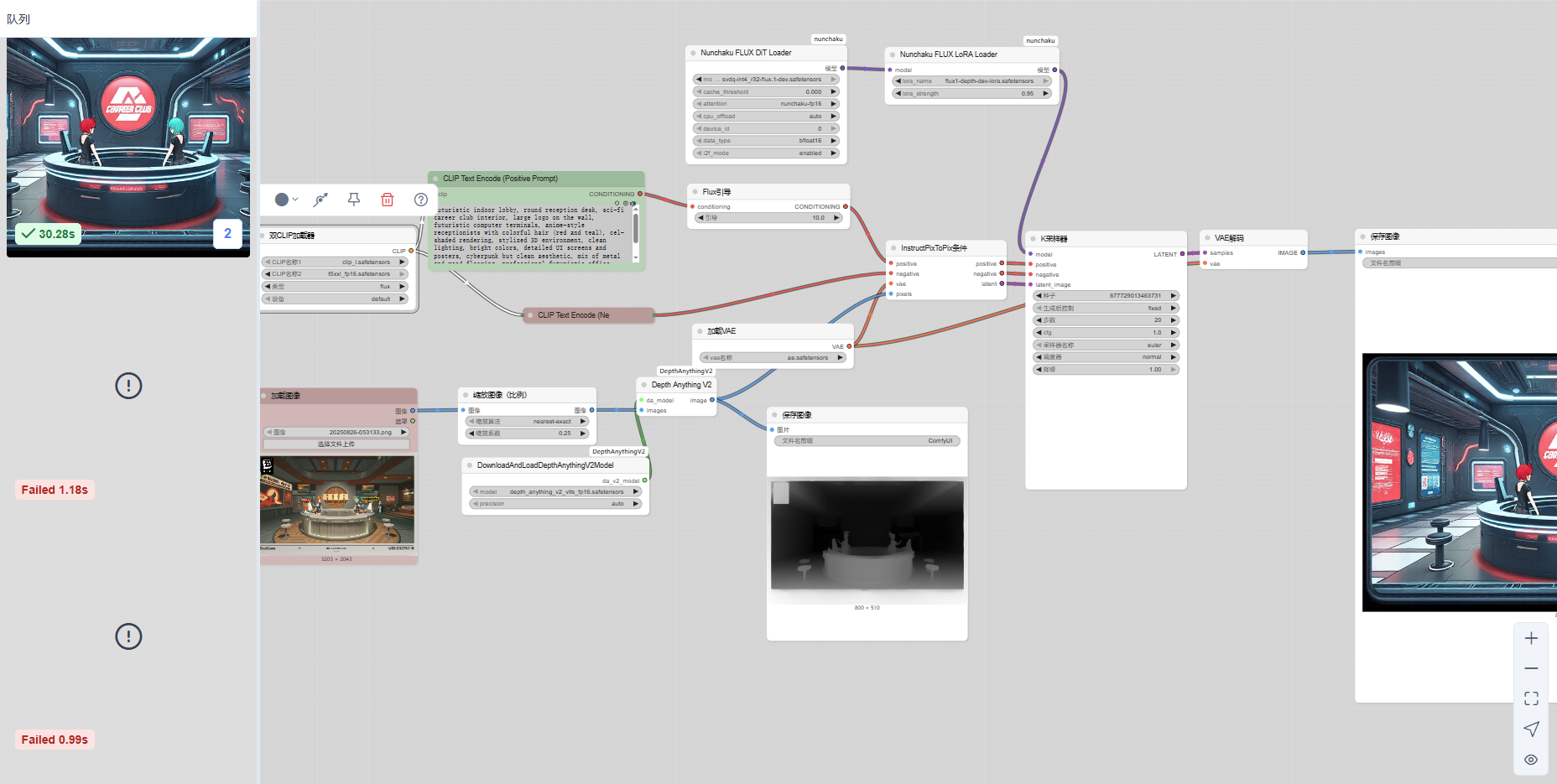Collapse the Nunchaku FLUX DiT Loader node
This screenshot has height=784, width=1557.
click(693, 53)
